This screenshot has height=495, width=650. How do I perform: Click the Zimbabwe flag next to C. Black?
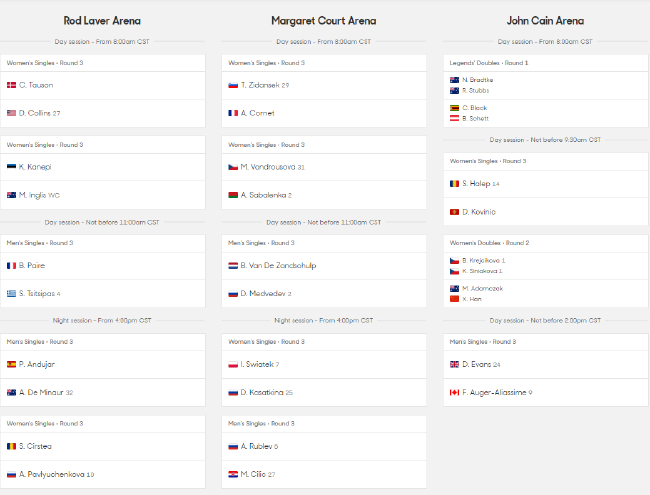(x=454, y=107)
